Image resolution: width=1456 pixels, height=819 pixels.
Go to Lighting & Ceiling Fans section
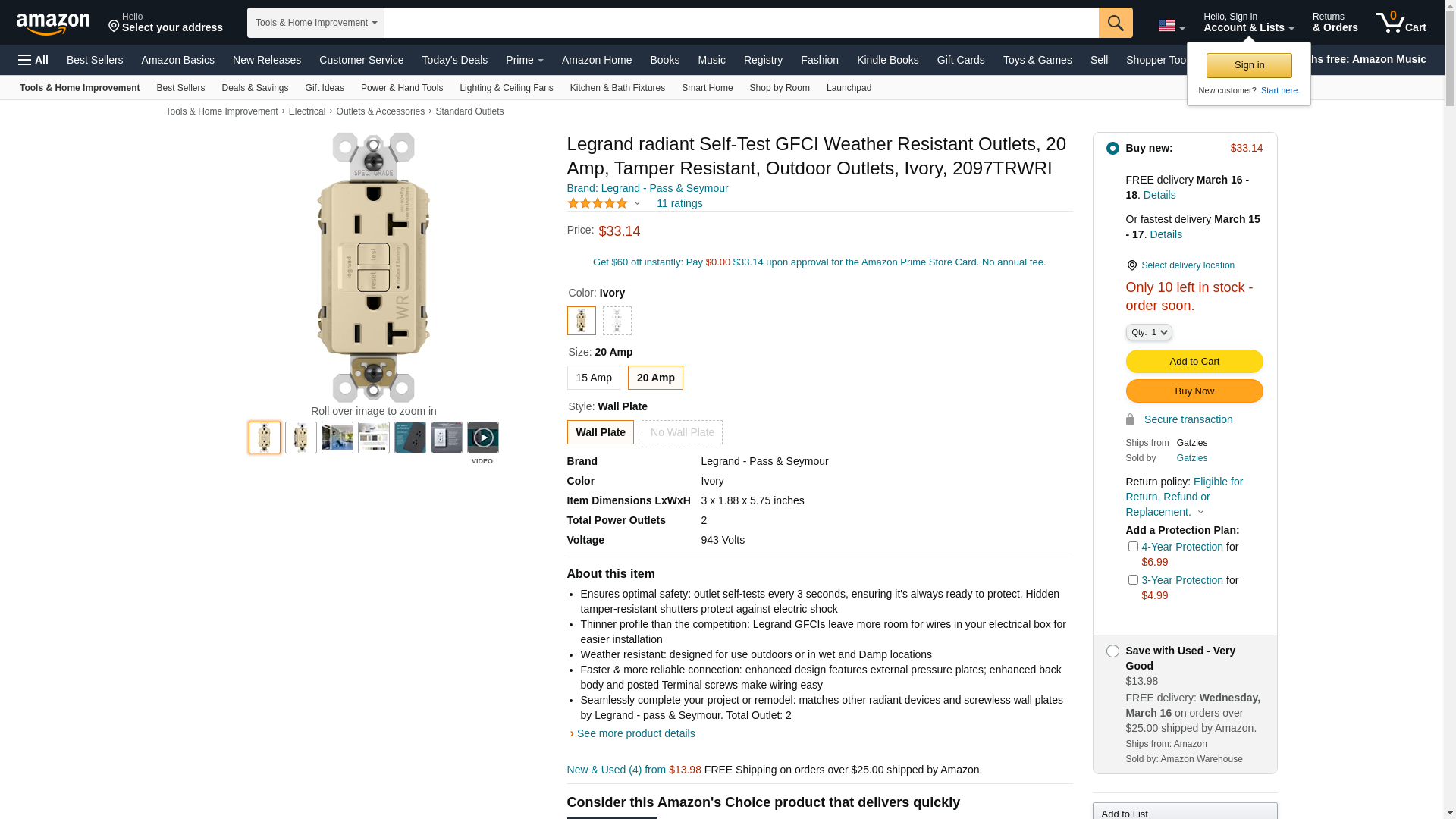click(506, 88)
